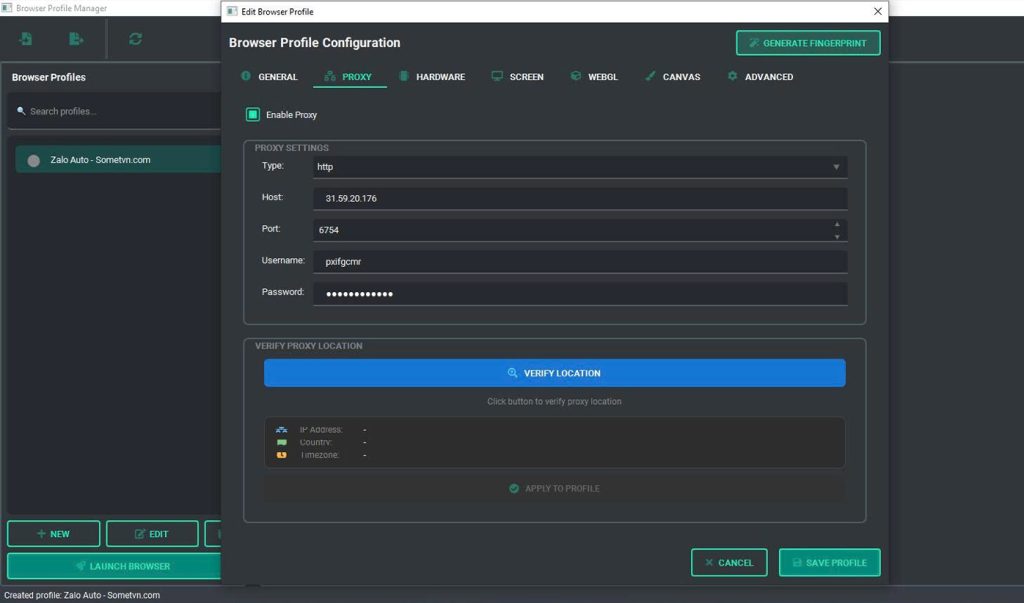Image resolution: width=1024 pixels, height=603 pixels.
Task: Click the Canvas tab brush icon
Action: pos(651,76)
